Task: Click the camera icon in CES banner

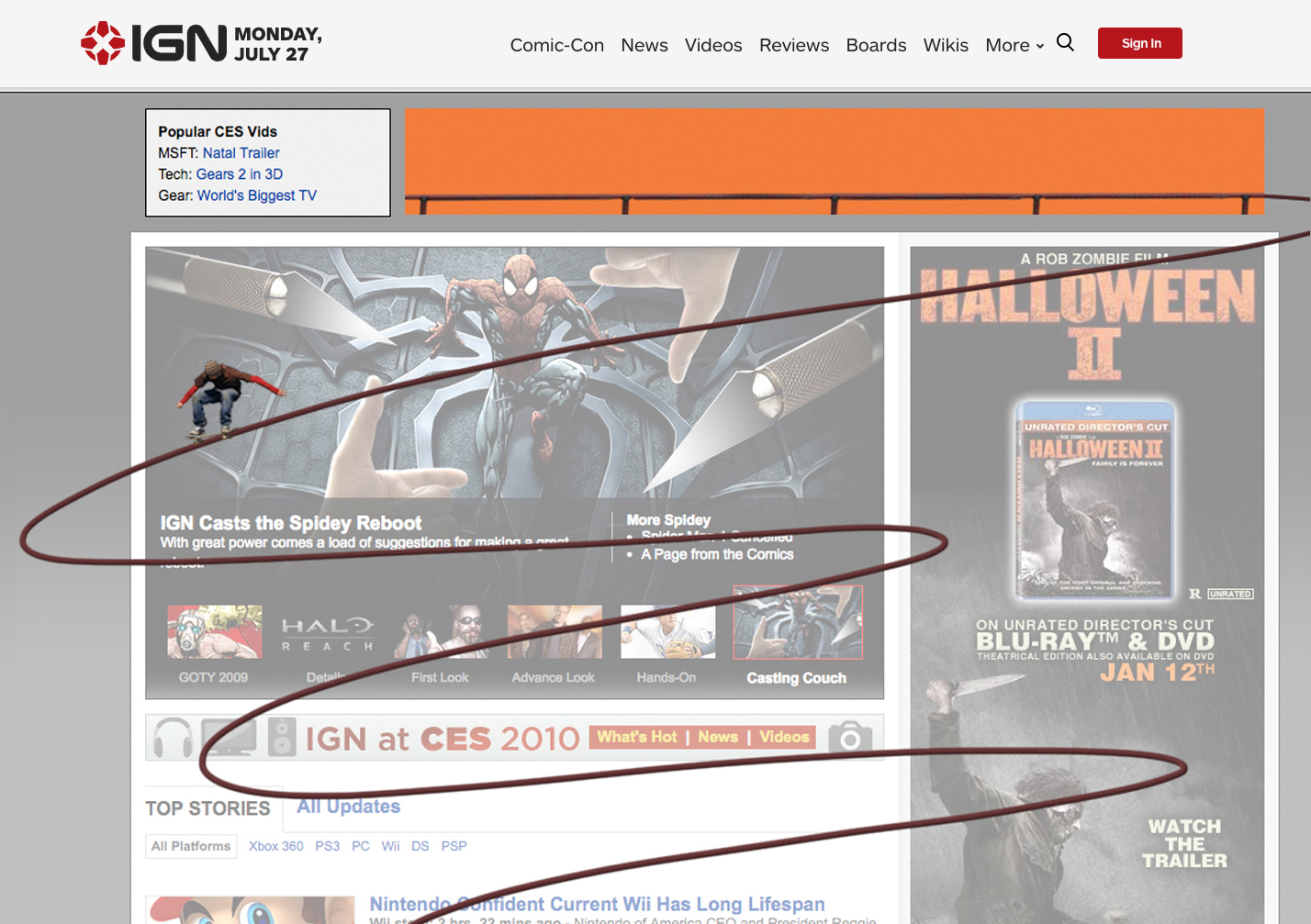Action: coord(850,737)
